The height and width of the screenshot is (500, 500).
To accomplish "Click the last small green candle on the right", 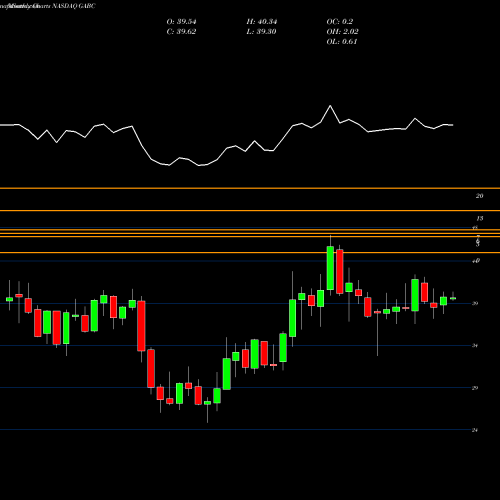I will coord(453,298).
